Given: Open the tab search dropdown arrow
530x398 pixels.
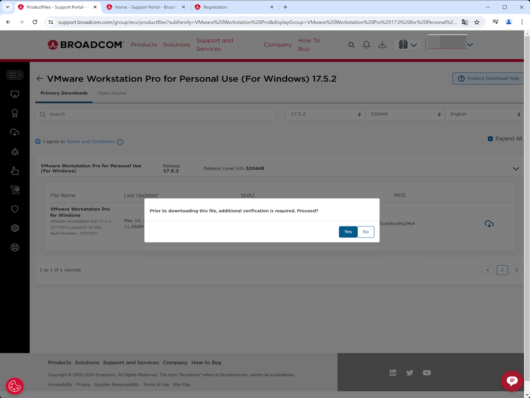Looking at the screenshot, I should click(7, 7).
